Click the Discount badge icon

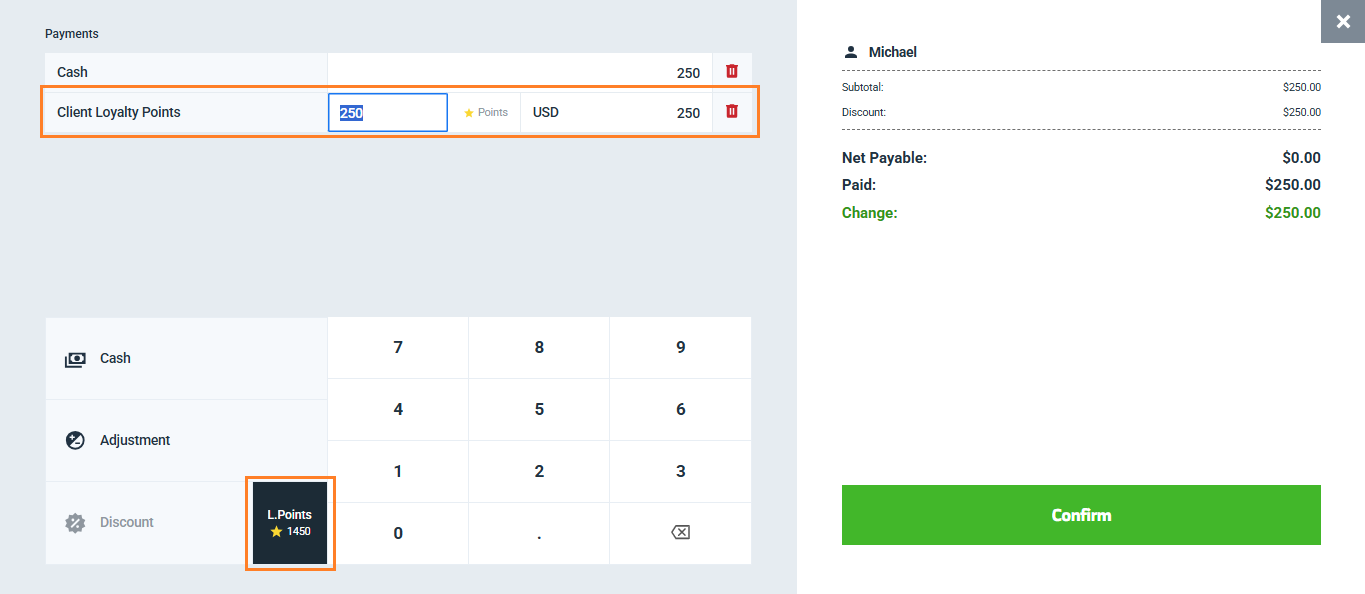(75, 522)
